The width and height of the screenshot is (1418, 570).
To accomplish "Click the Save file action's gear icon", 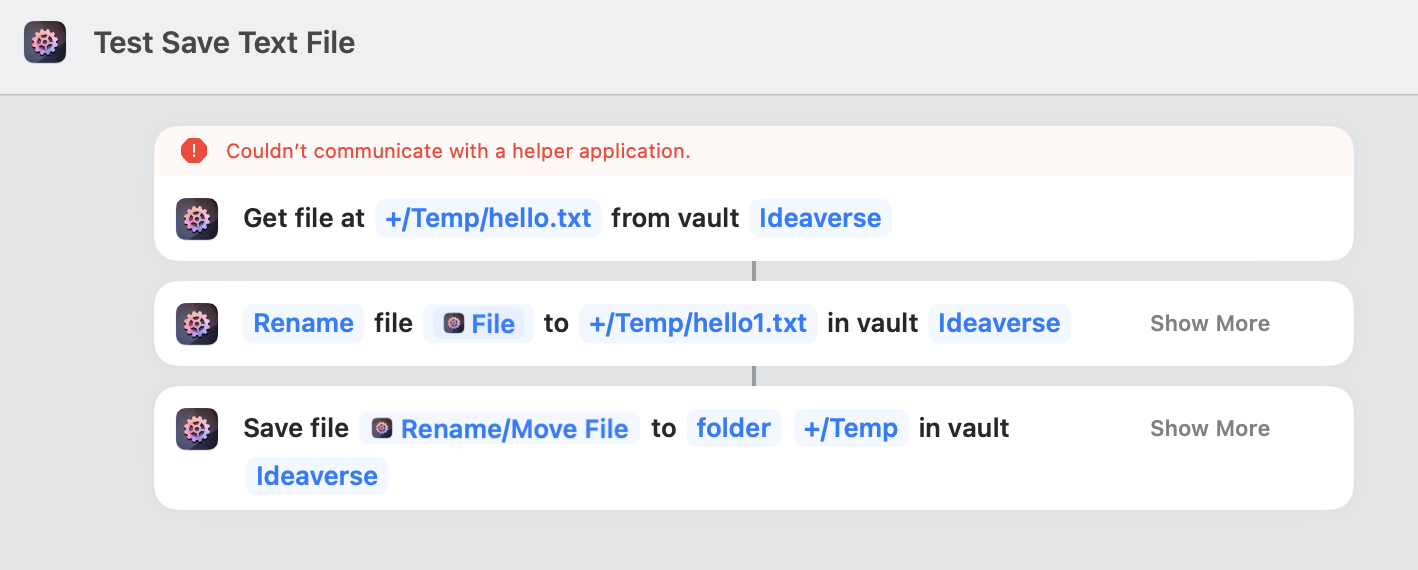I will (x=197, y=428).
